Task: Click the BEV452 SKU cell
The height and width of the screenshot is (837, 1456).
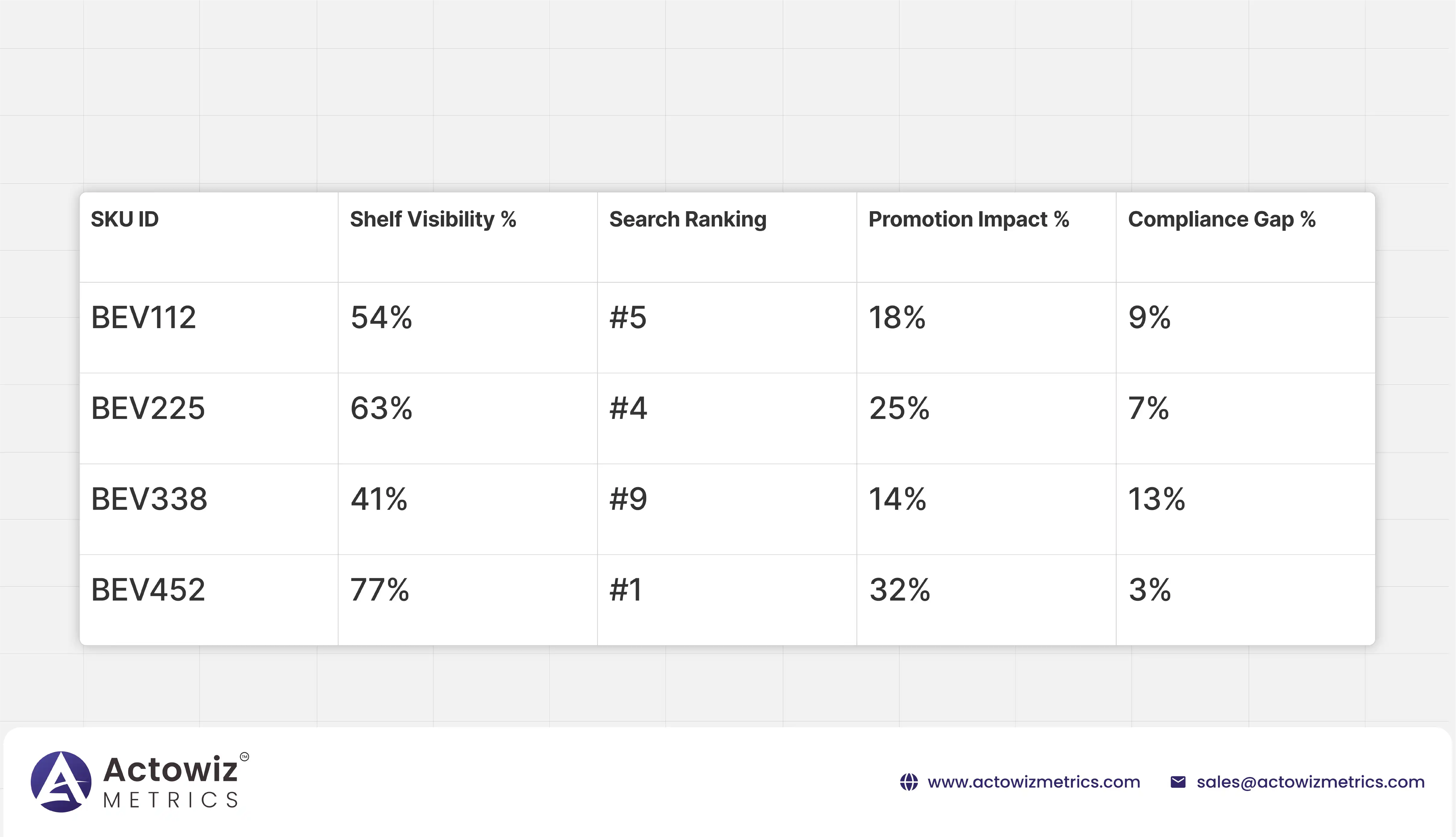Action: pyautogui.click(x=148, y=589)
